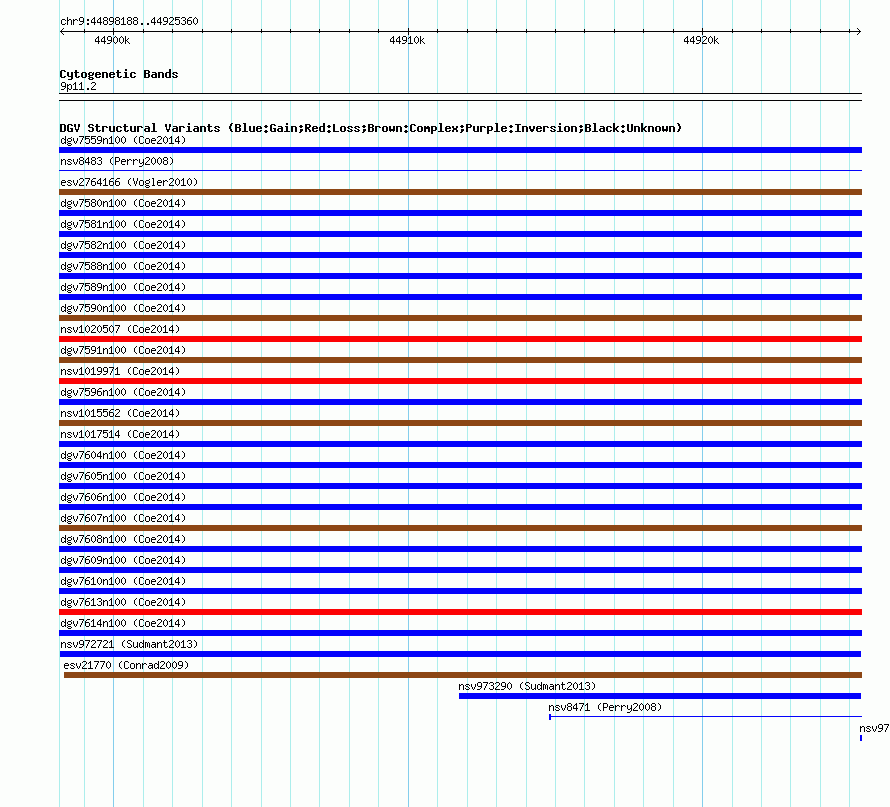Click the nsv1020507 (Coe2014) label

tap(120, 329)
